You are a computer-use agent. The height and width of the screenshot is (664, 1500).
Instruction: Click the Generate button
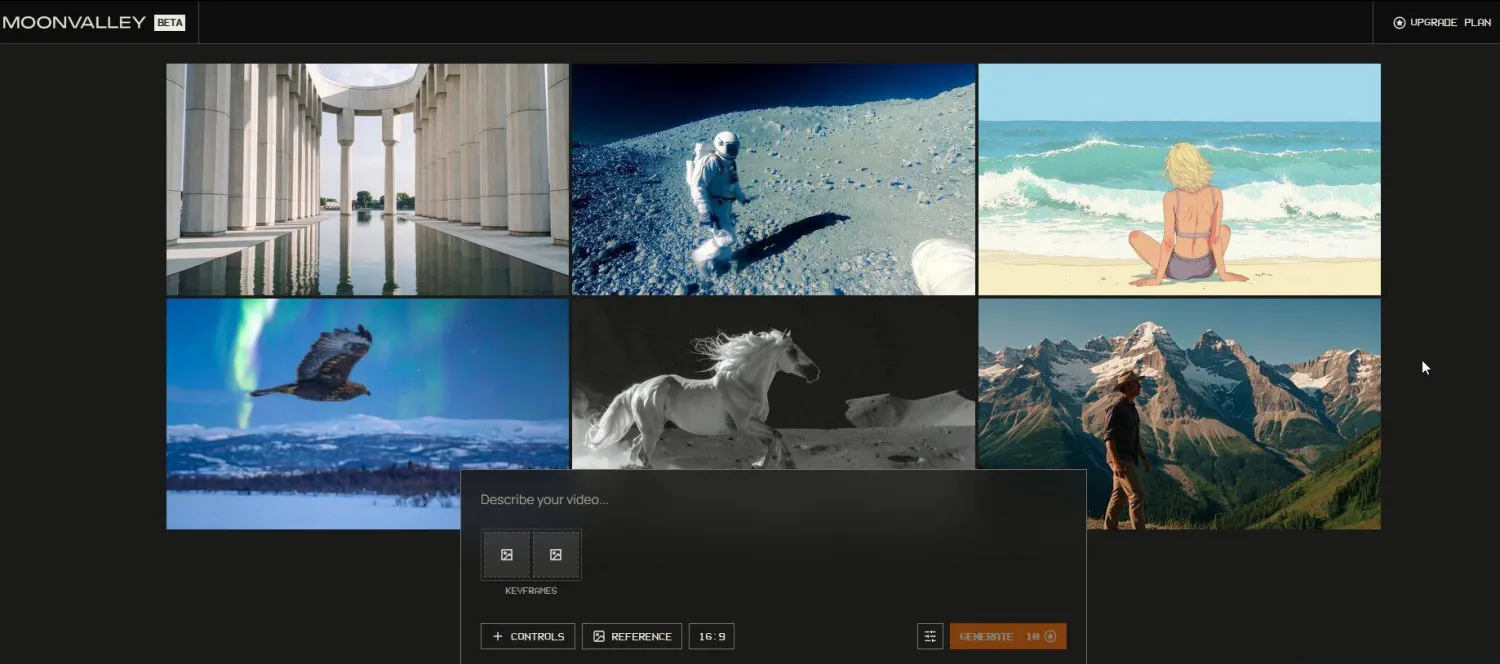tap(1007, 636)
